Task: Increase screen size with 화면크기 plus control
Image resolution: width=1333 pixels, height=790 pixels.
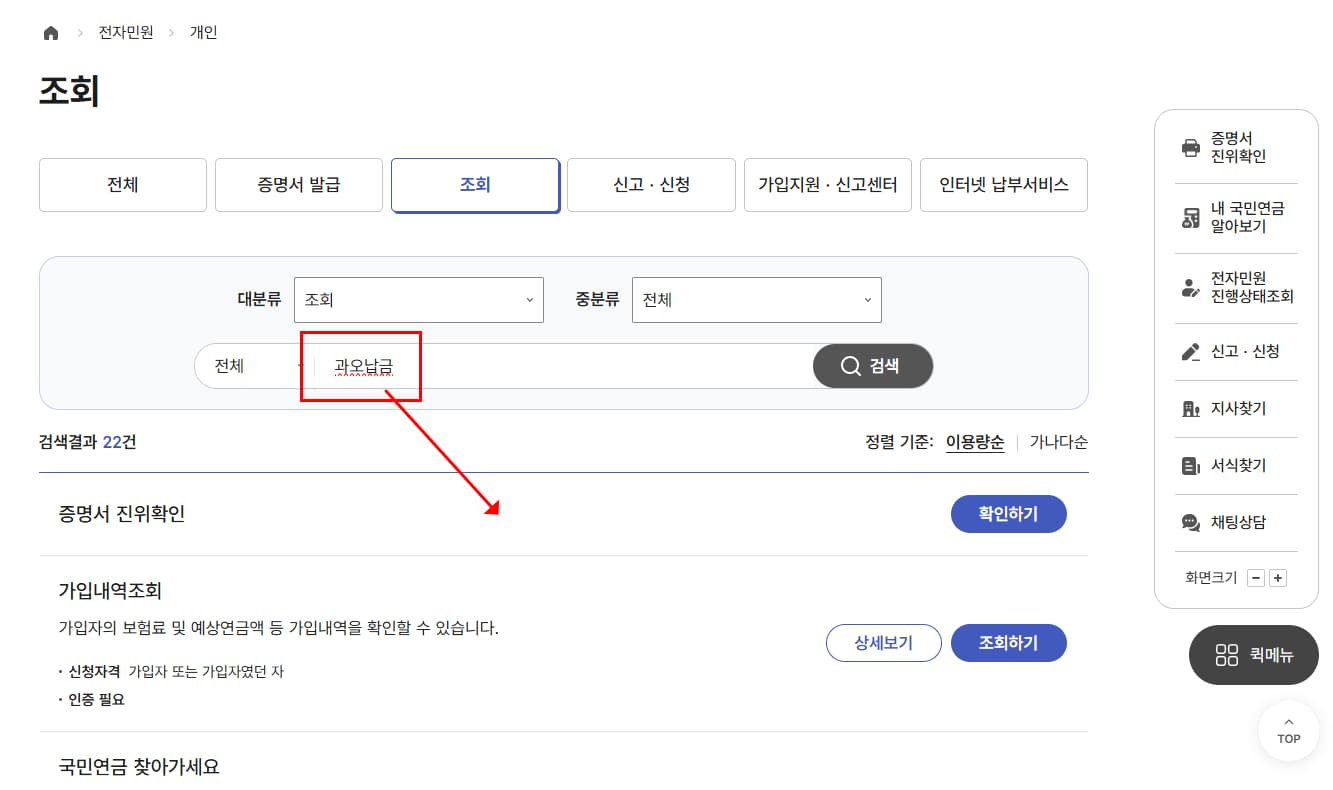Action: 1277,577
